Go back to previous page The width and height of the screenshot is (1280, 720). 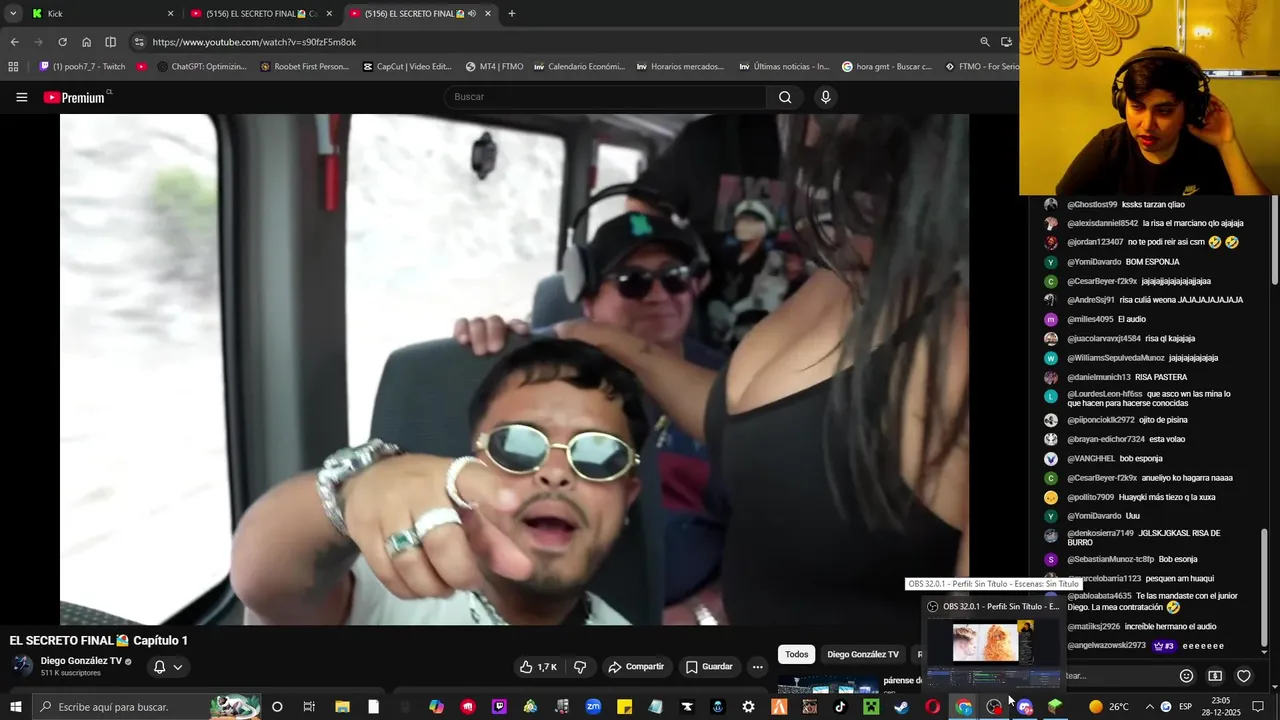(x=14, y=42)
